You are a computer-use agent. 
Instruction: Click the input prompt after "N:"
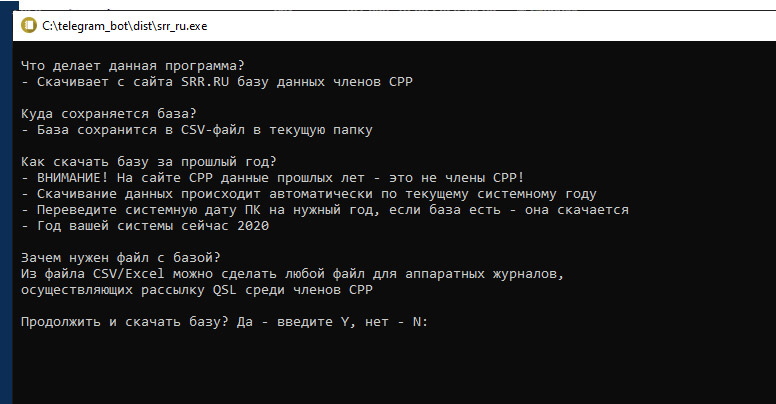[435, 322]
